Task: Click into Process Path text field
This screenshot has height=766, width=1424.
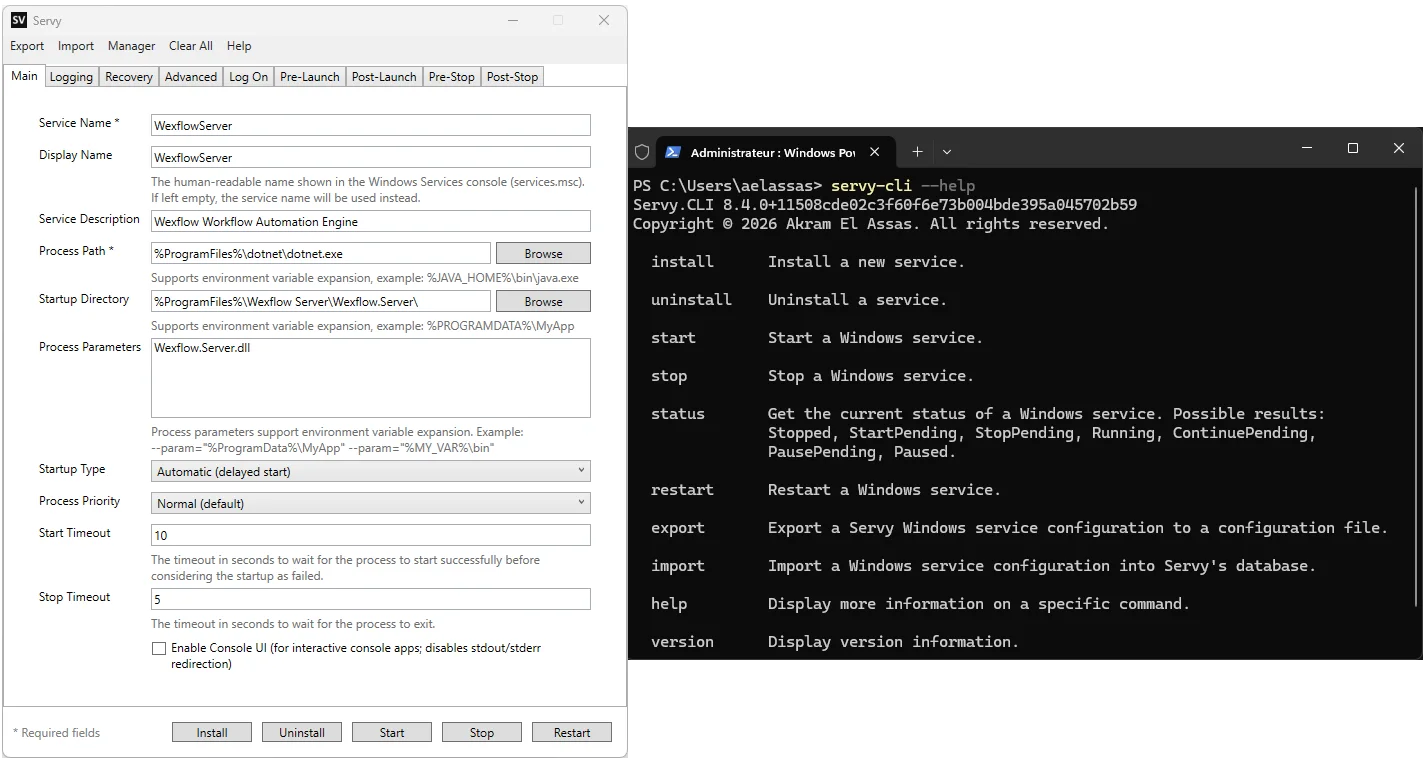Action: click(x=321, y=253)
